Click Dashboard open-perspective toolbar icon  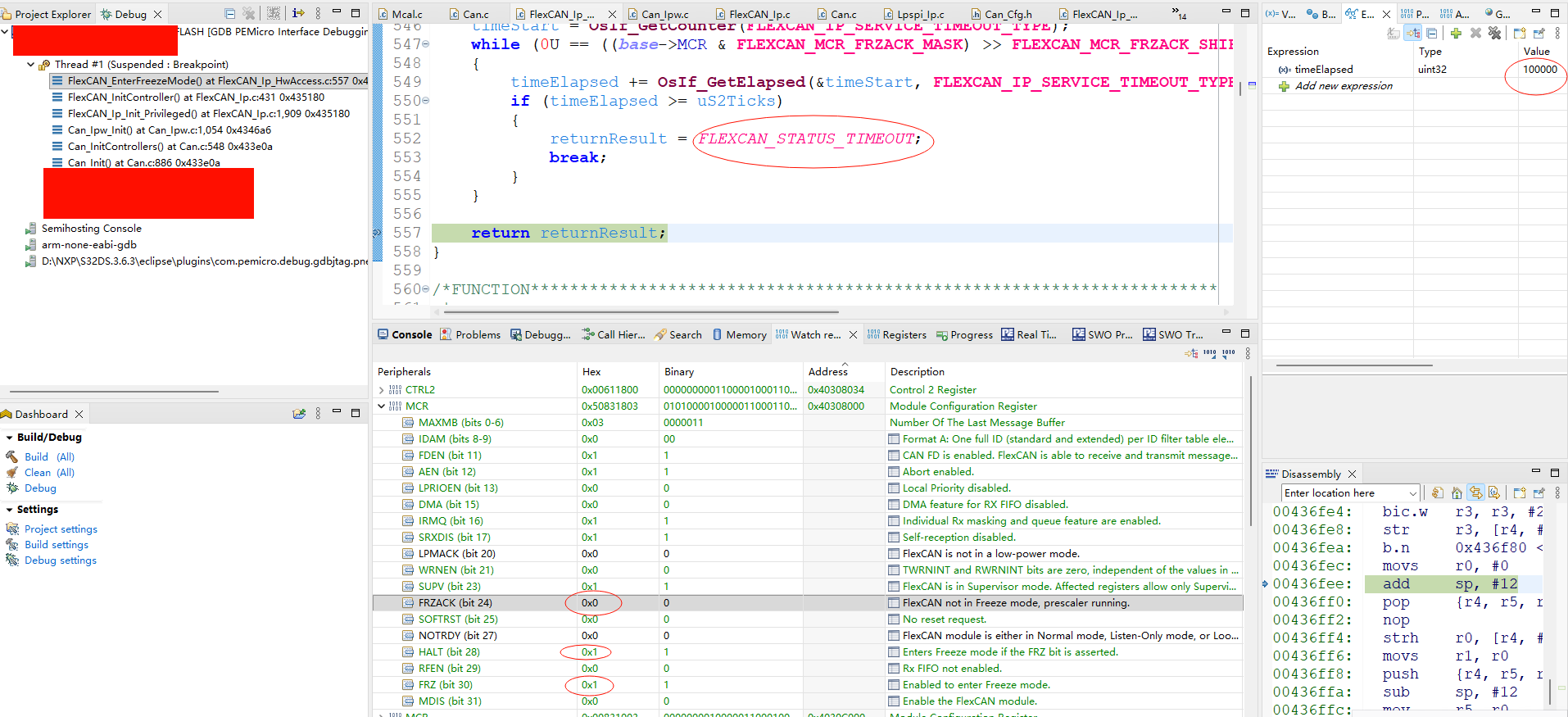coord(299,414)
